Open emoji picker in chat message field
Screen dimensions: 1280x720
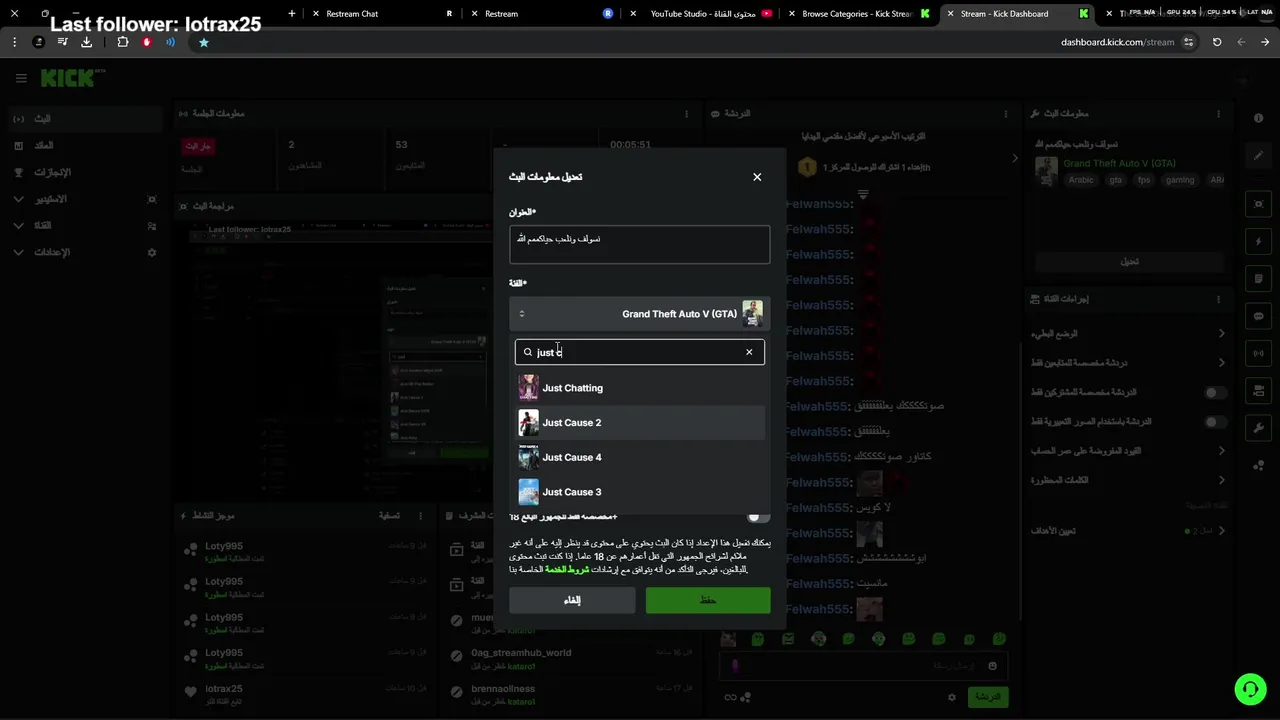(x=992, y=666)
